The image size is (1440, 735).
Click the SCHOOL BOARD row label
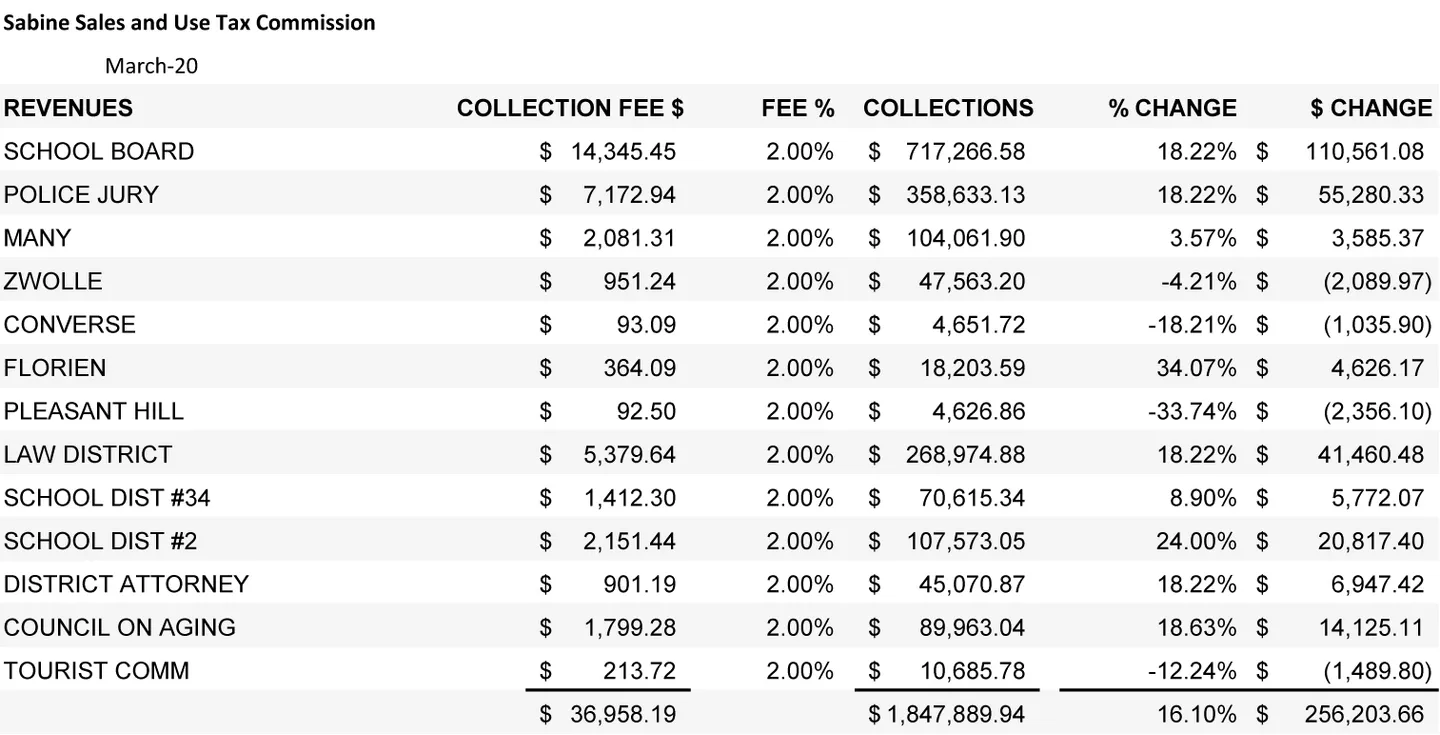[99, 151]
